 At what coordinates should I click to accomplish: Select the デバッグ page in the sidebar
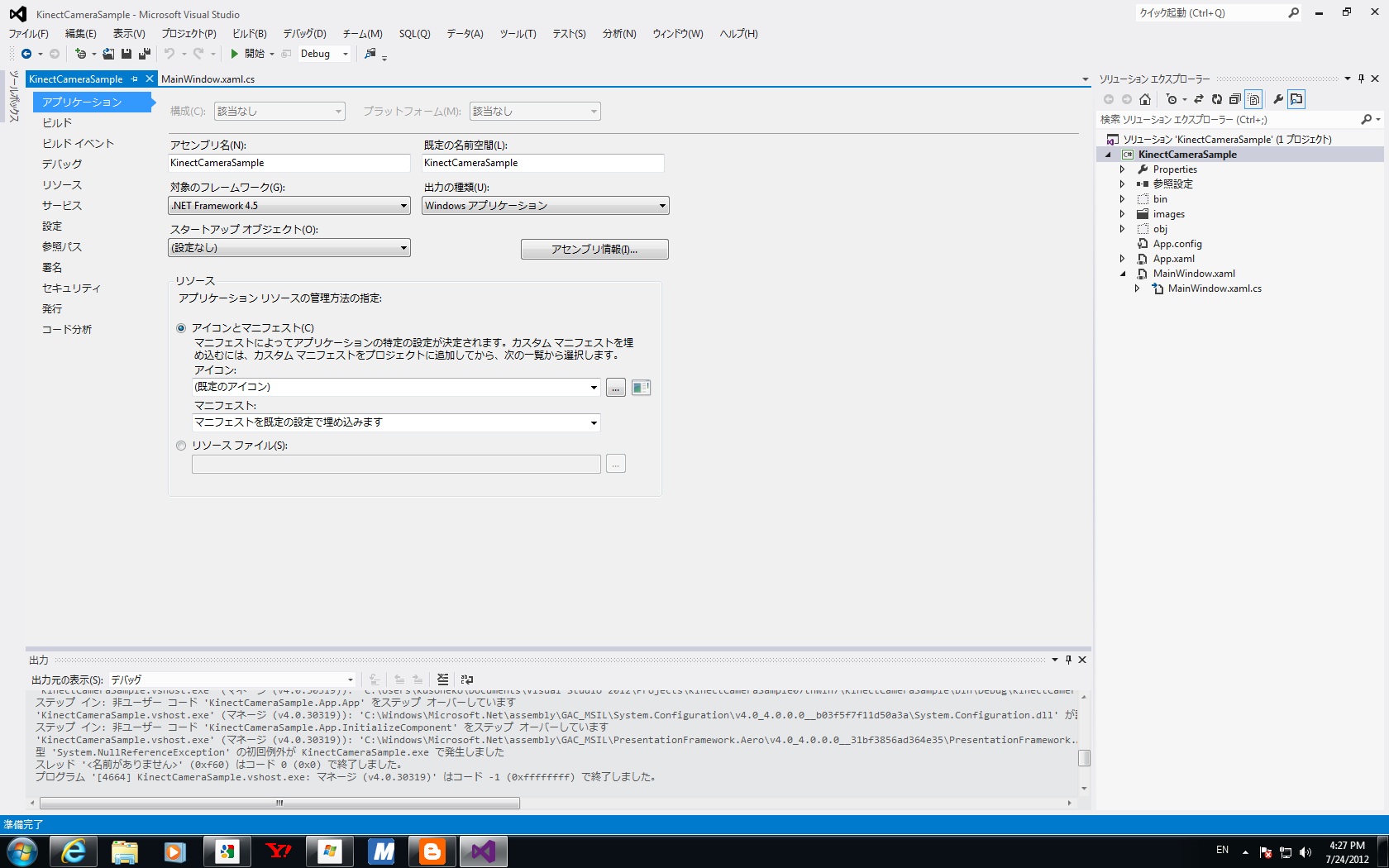[62, 164]
